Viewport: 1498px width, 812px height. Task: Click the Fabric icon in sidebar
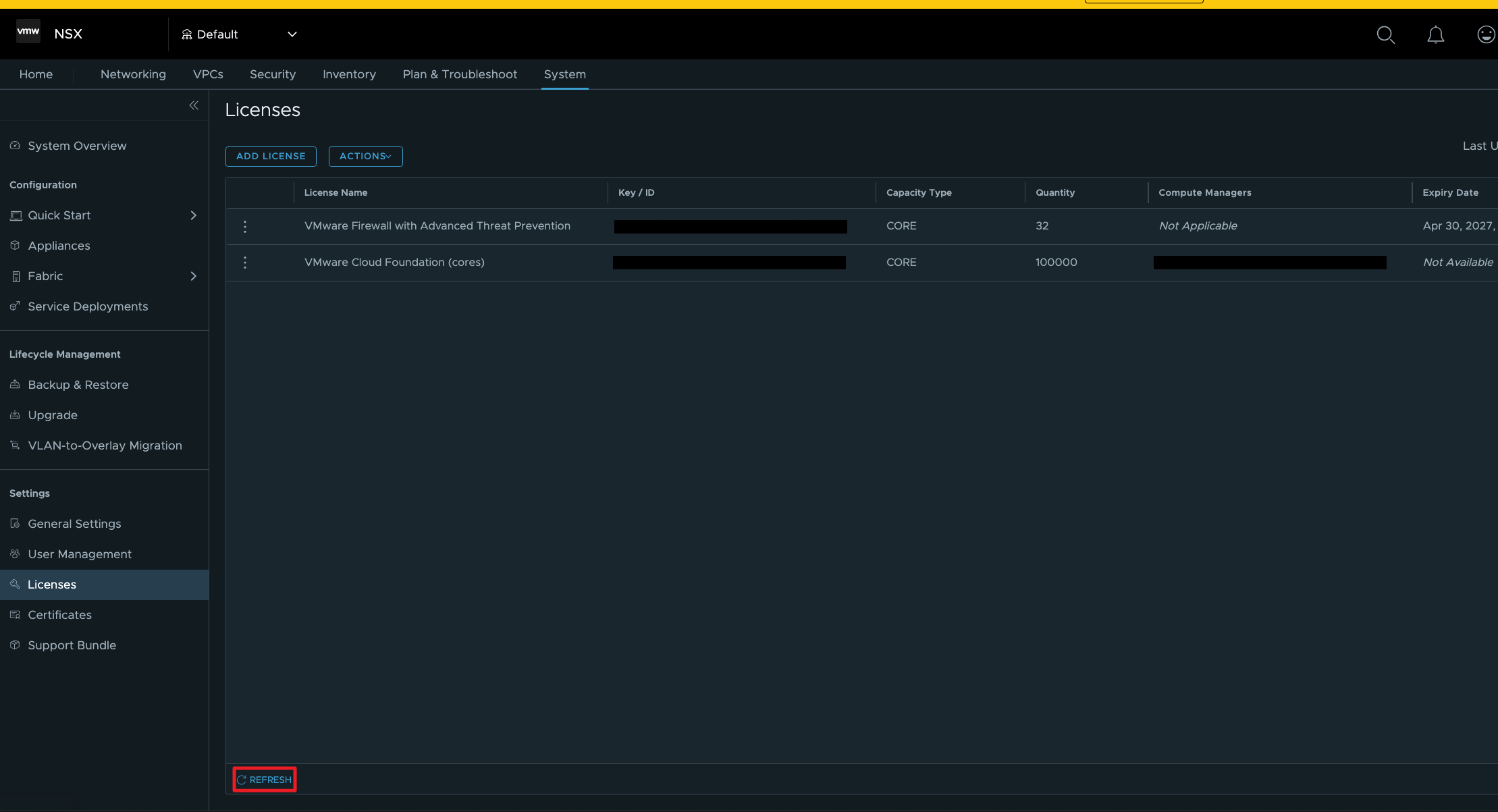(x=16, y=276)
